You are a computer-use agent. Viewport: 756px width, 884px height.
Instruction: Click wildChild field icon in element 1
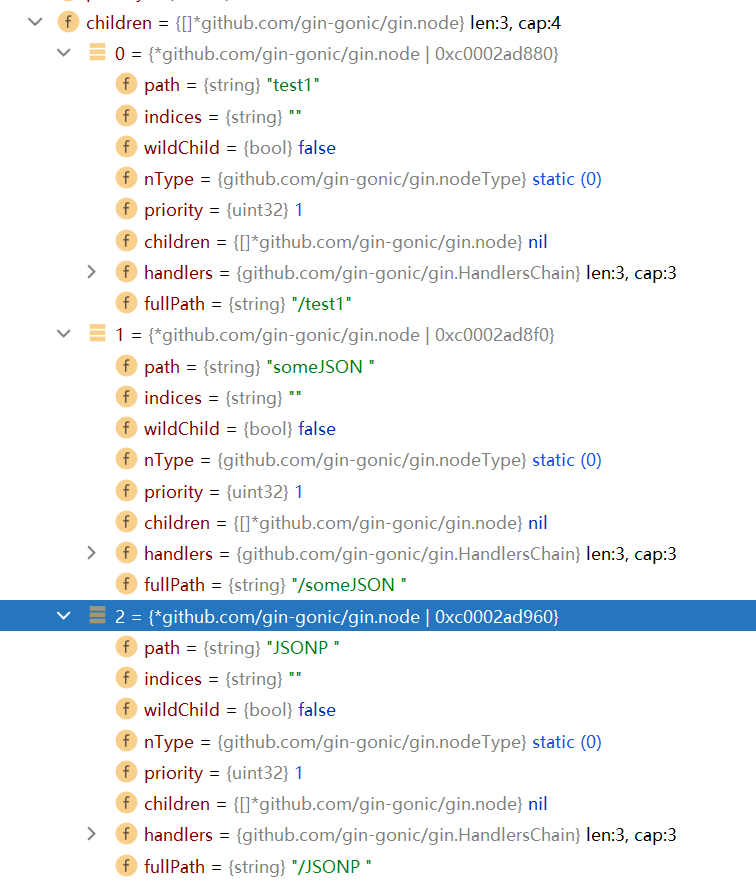126,428
